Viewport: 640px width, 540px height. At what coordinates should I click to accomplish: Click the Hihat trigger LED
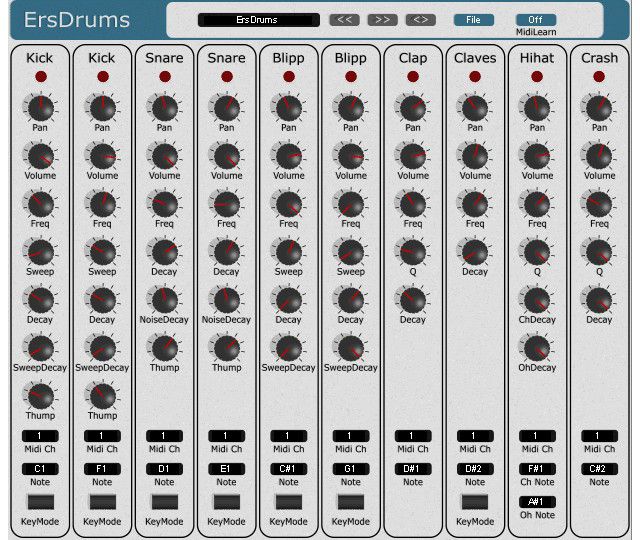(x=537, y=76)
